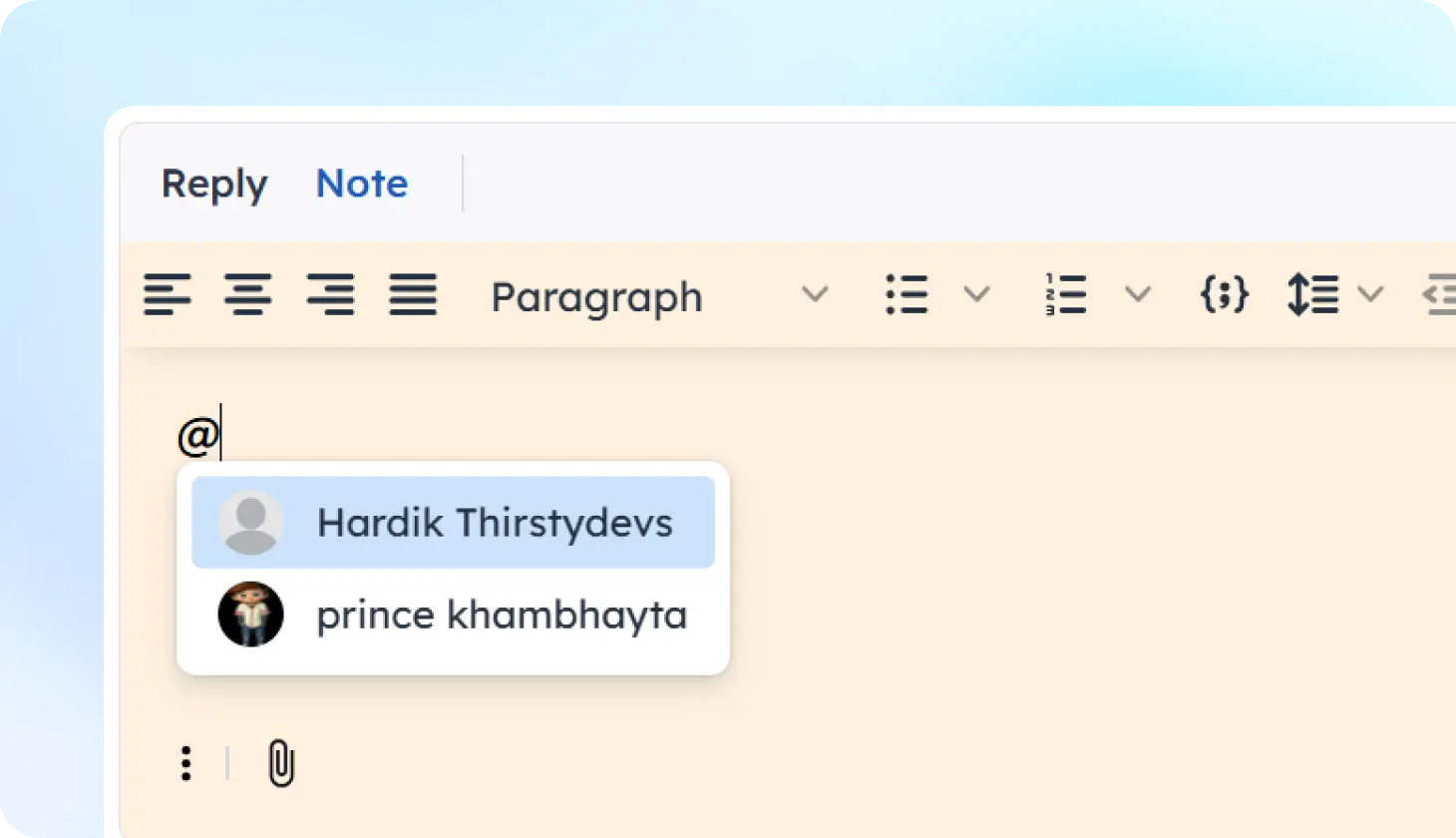The height and width of the screenshot is (838, 1456).
Task: Mention Hardik Thirstydevs from suggestions
Action: 453,522
